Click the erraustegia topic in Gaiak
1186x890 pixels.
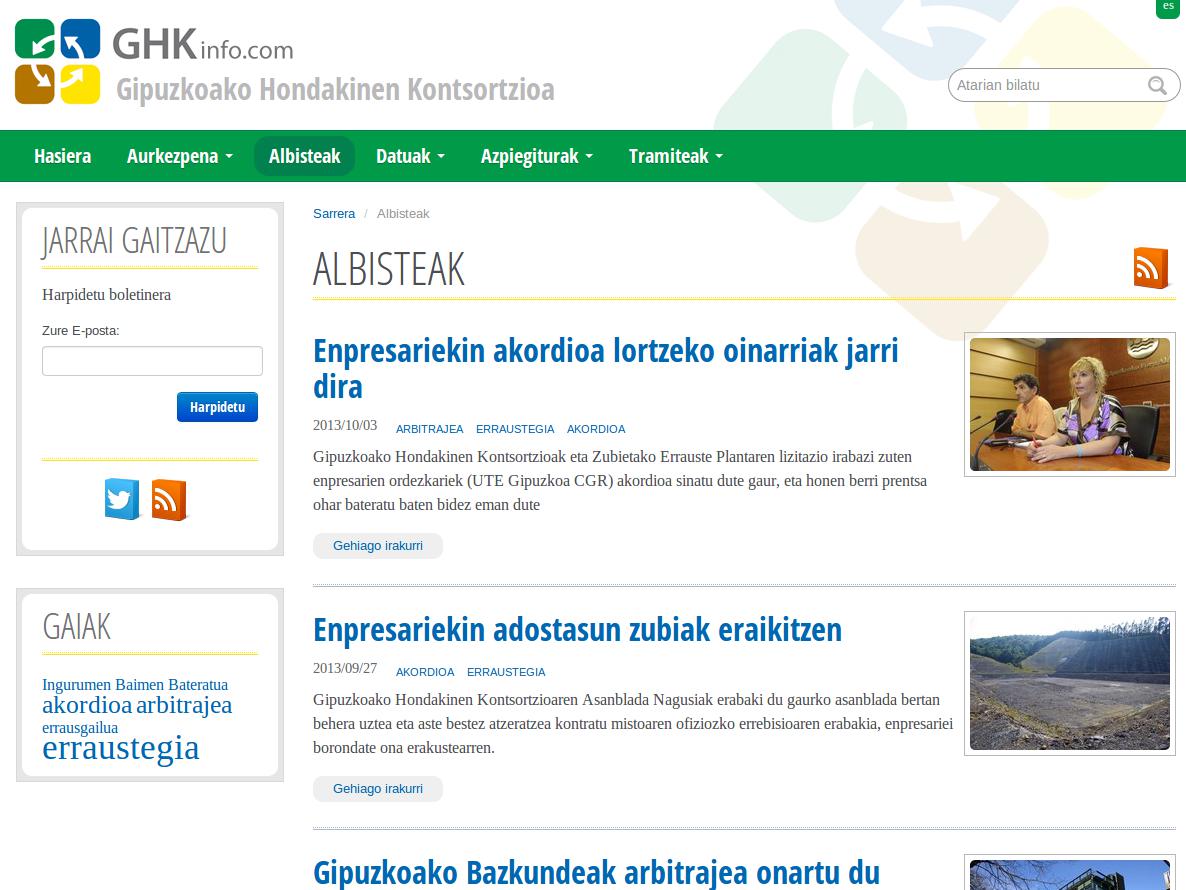[120, 748]
